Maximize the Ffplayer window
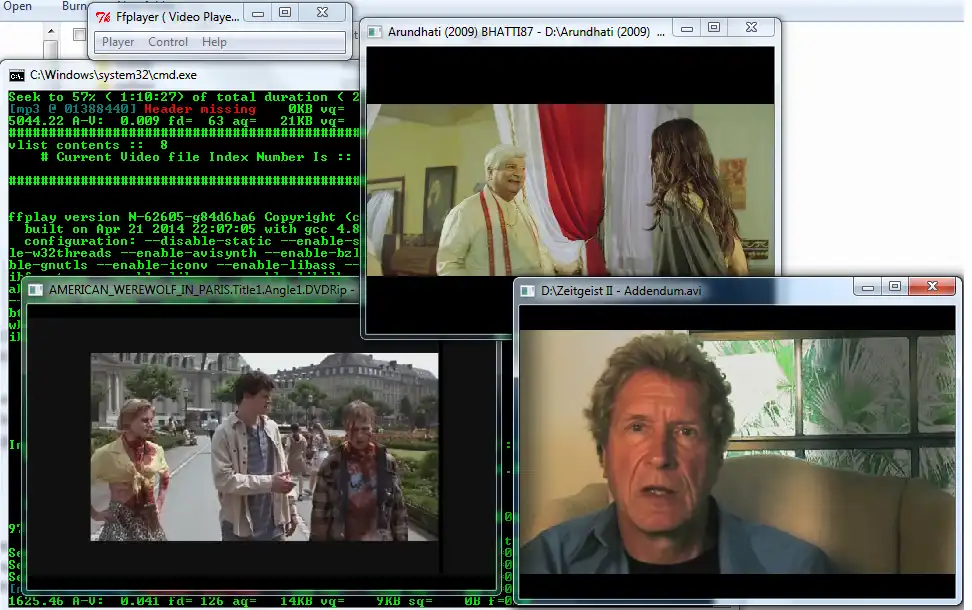972x610 pixels. [285, 12]
